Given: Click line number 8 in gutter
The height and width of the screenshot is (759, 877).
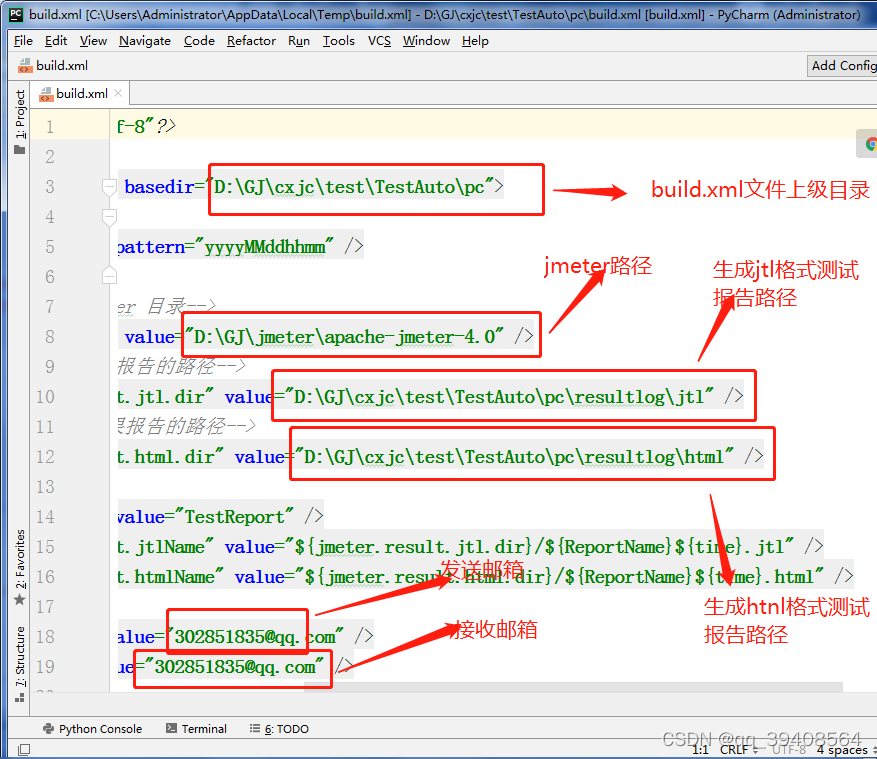Looking at the screenshot, I should (50, 337).
